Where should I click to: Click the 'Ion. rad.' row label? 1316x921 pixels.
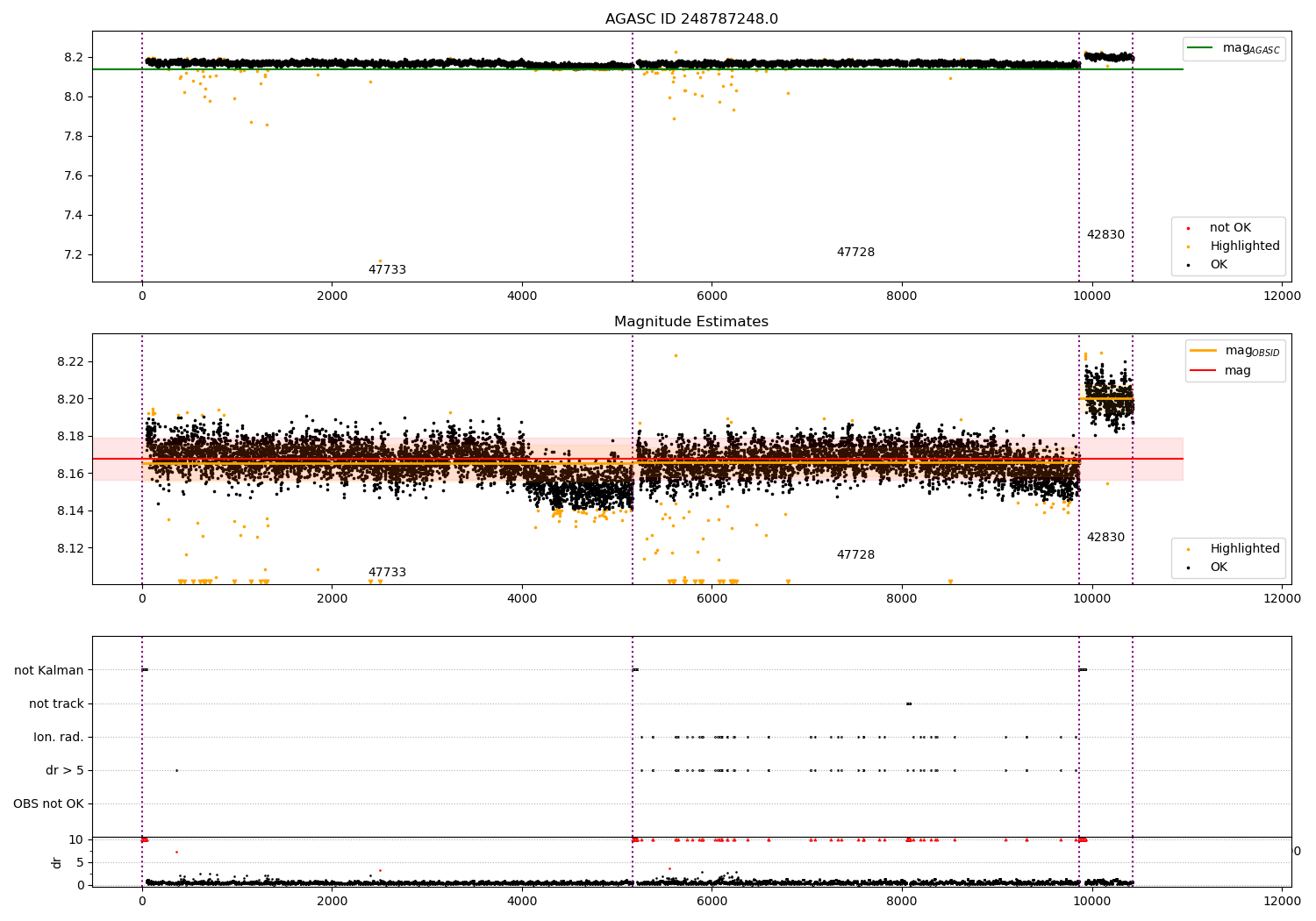[59, 737]
